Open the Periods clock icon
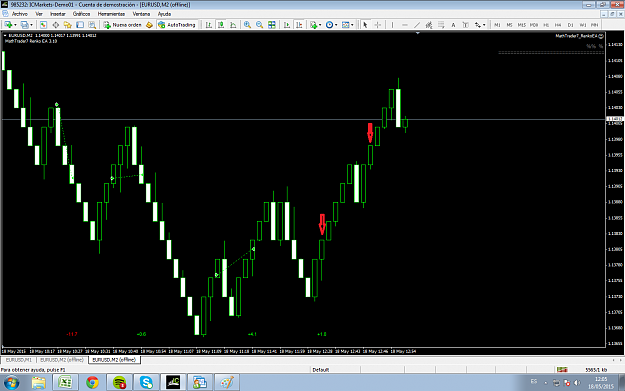 [x=329, y=25]
